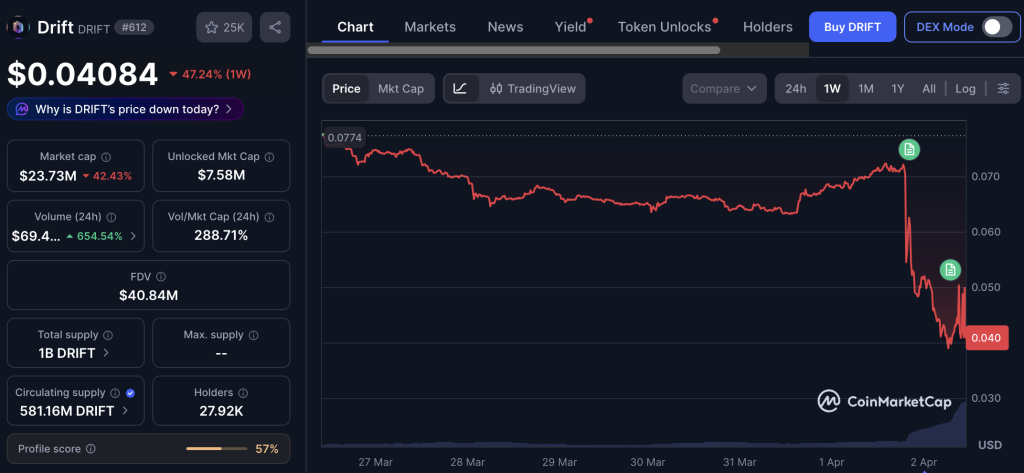Expand Total supply 1B DRIFT chevron
This screenshot has width=1024, height=473.
[106, 353]
